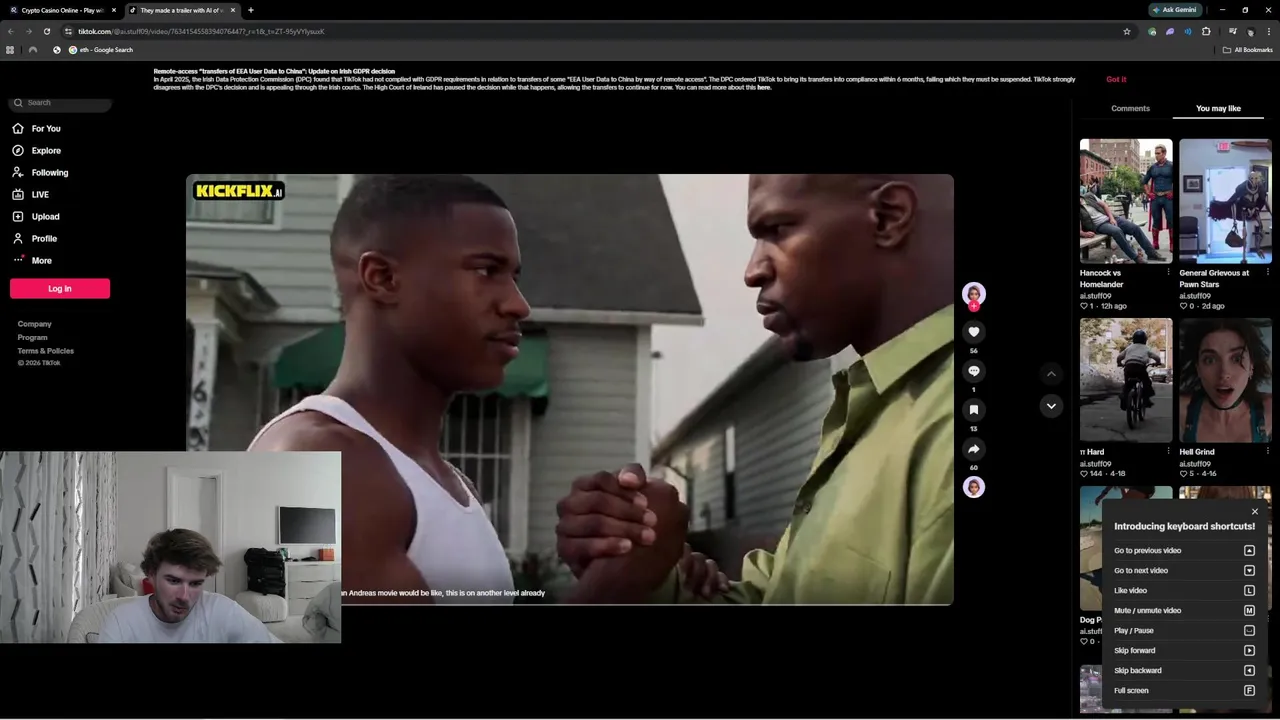Open options for Hell Grind video
1280x720 pixels.
click(x=1267, y=451)
